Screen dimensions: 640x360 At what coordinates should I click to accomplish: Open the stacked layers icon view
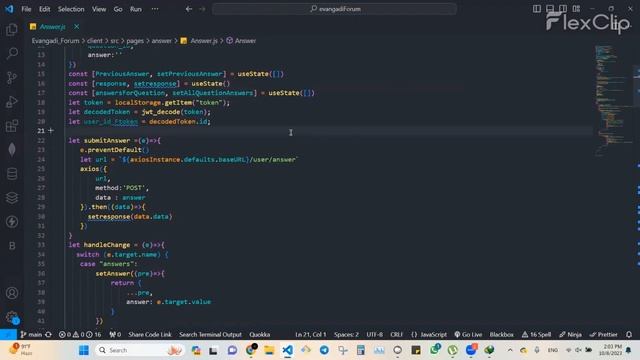tap(12, 198)
